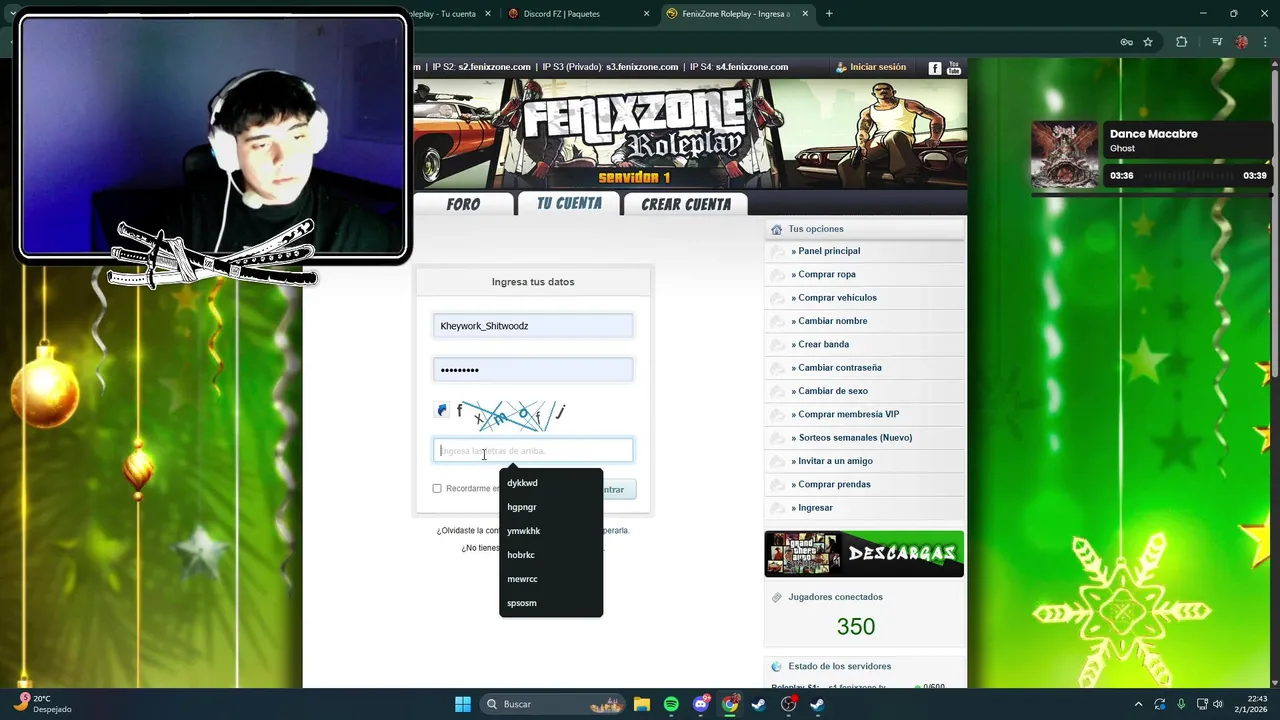This screenshot has width=1280, height=720.
Task: Open Comprar vehículos option
Action: tap(837, 297)
